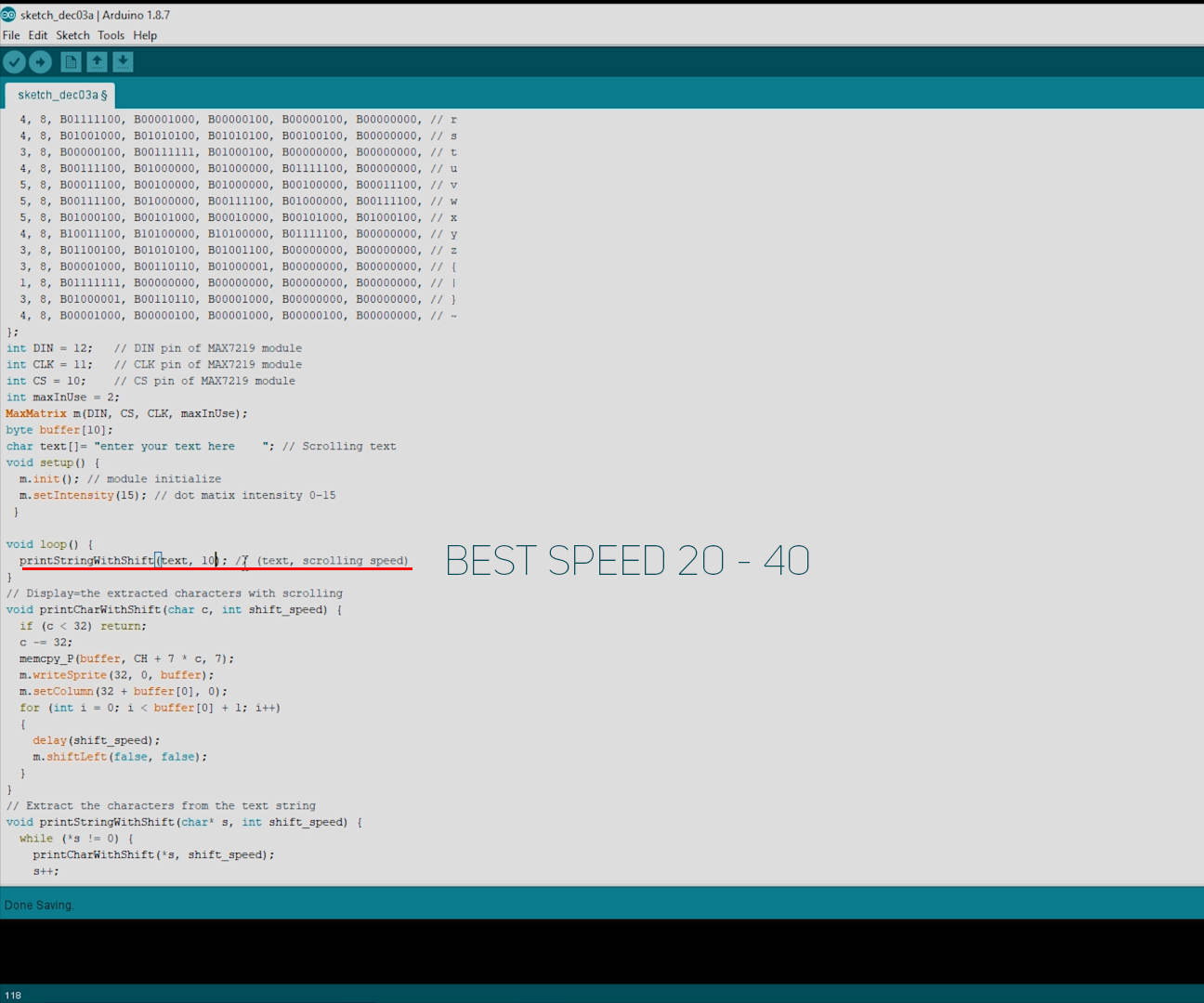Viewport: 1204px width, 1003px height.
Task: Click the 'void printCharWithShift' declaration line
Action: click(x=174, y=610)
